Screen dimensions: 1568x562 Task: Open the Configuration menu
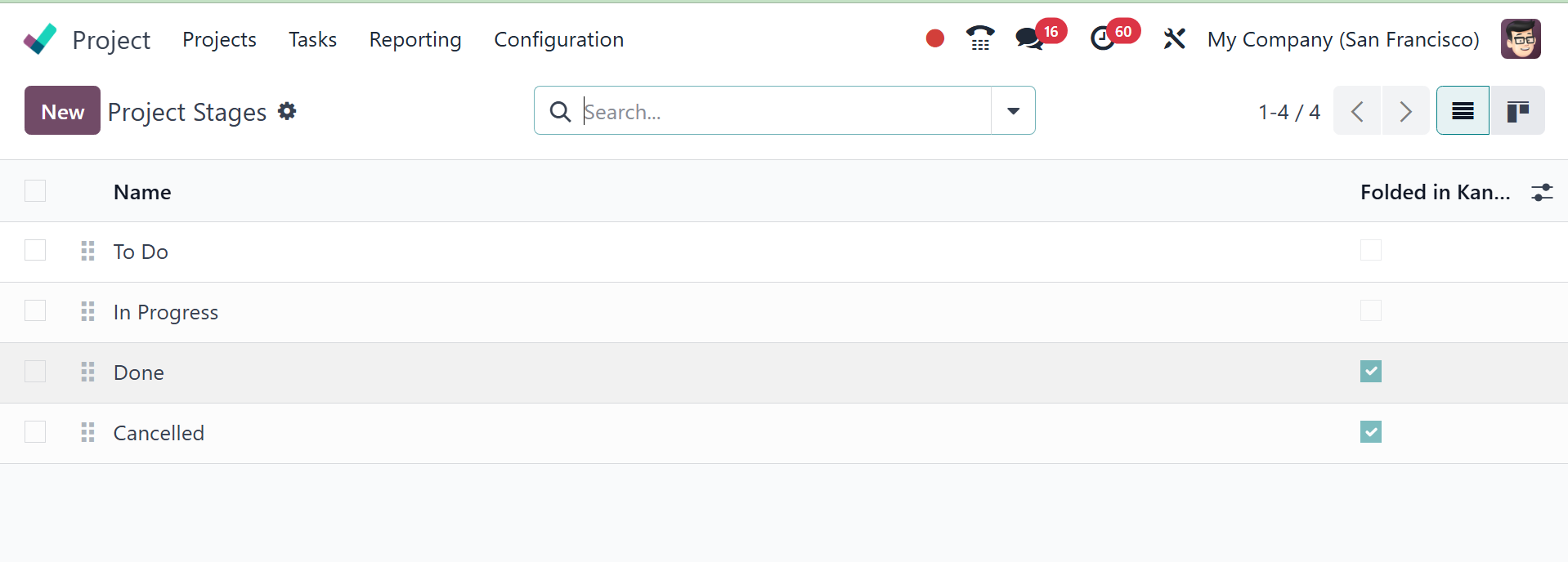558,39
